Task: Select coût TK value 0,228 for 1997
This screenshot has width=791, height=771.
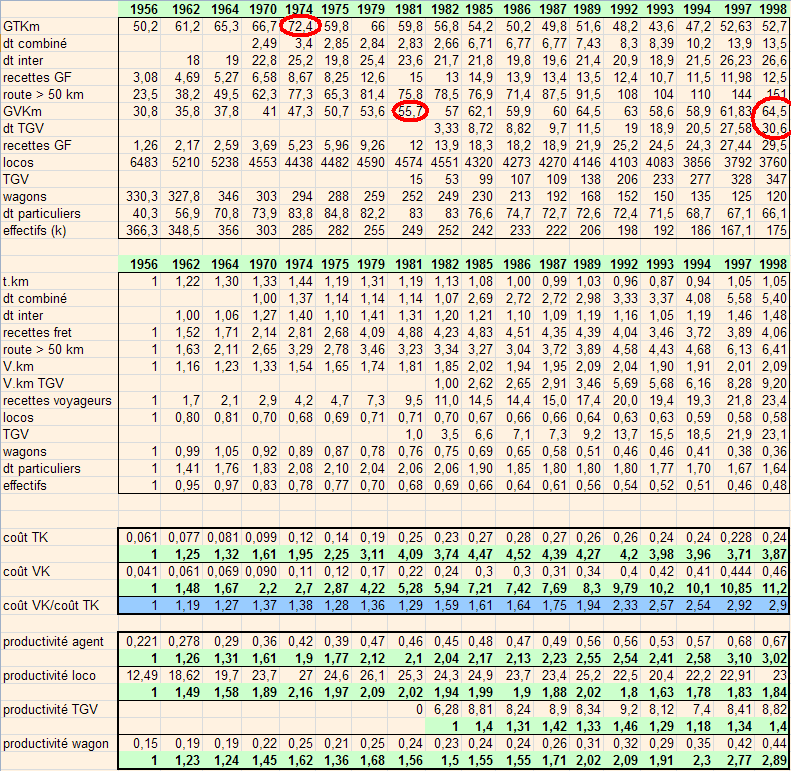Action: [x=736, y=537]
